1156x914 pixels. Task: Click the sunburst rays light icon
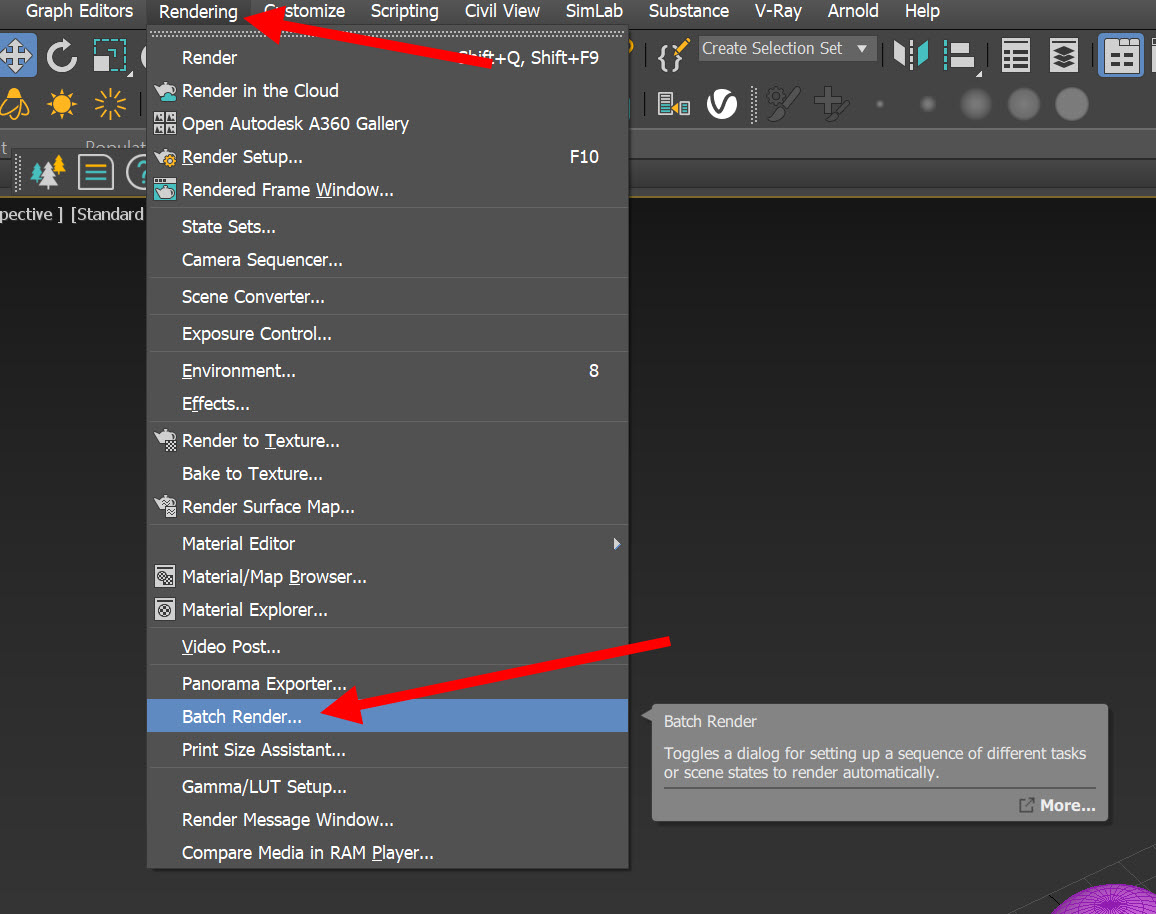[111, 104]
